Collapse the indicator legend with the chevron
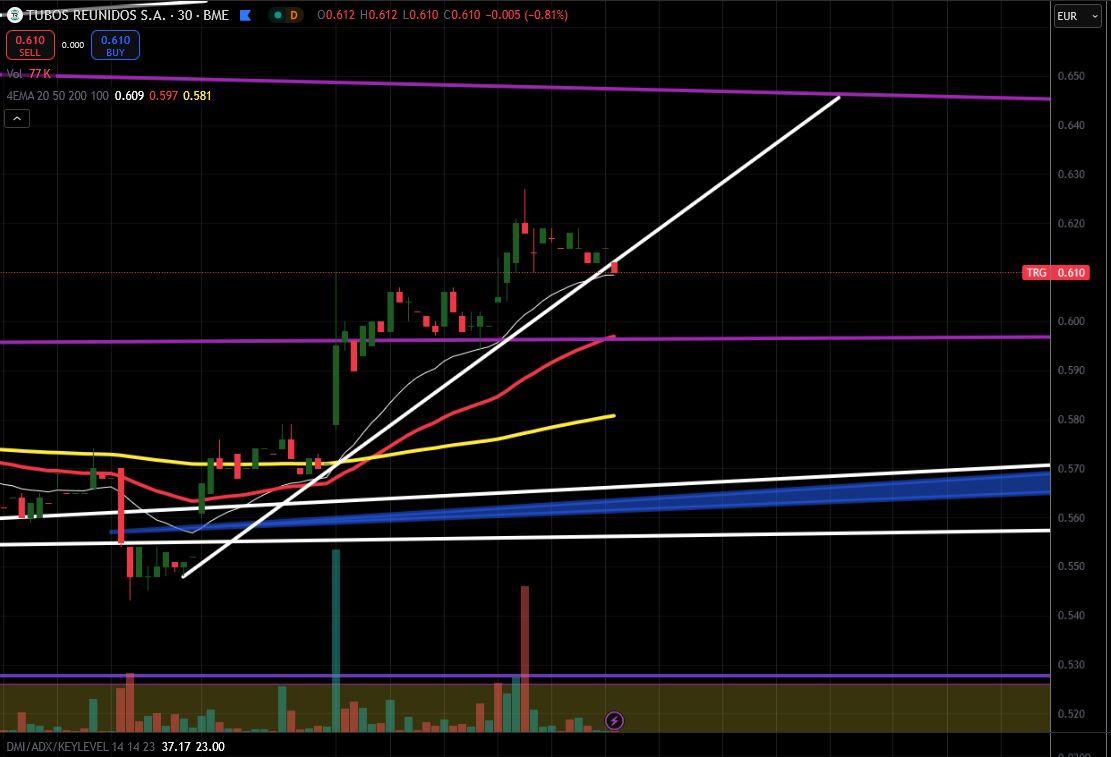Viewport: 1111px width, 757px height. tap(17, 119)
